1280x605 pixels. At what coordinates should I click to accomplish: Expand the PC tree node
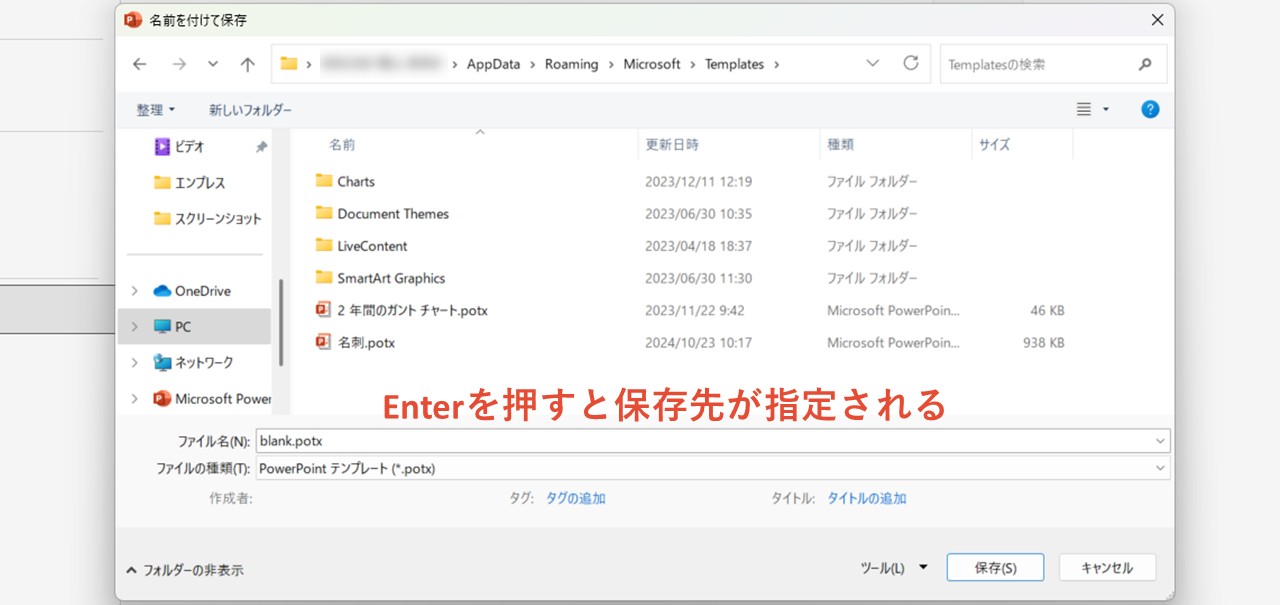(x=135, y=327)
